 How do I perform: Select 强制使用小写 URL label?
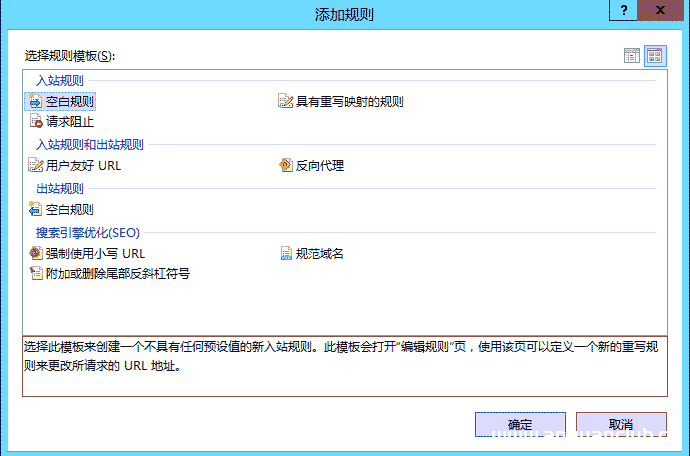(x=95, y=254)
